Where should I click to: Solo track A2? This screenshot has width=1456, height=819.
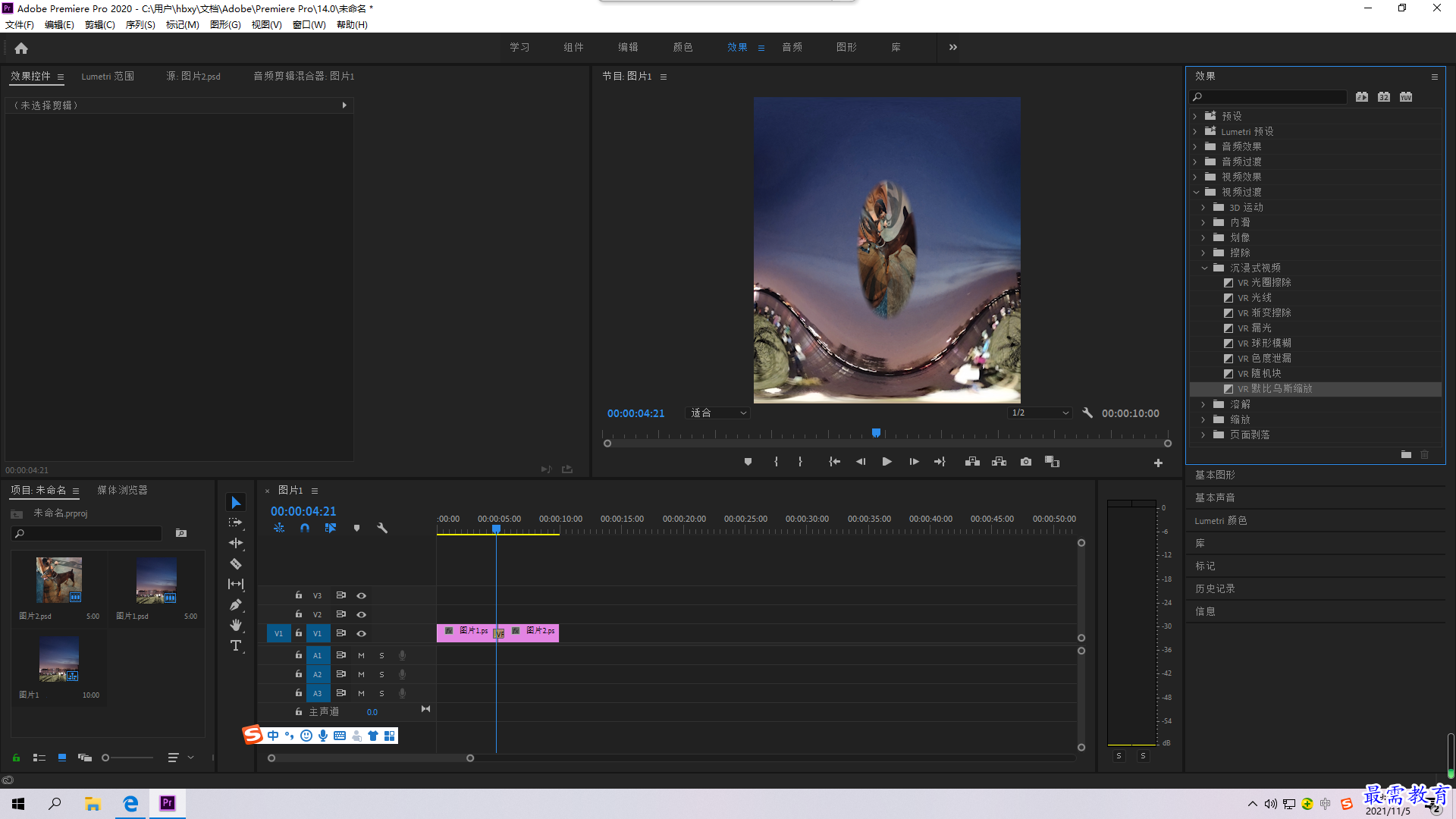(381, 674)
